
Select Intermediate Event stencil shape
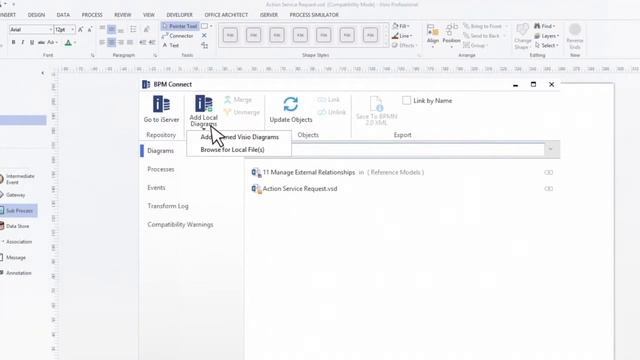18,179
